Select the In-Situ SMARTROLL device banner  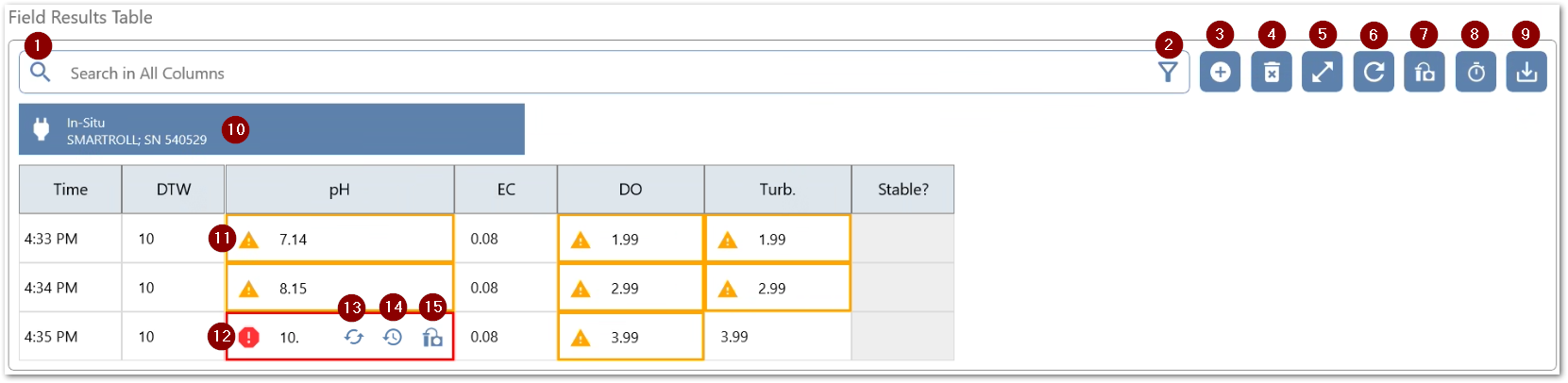pos(271,130)
